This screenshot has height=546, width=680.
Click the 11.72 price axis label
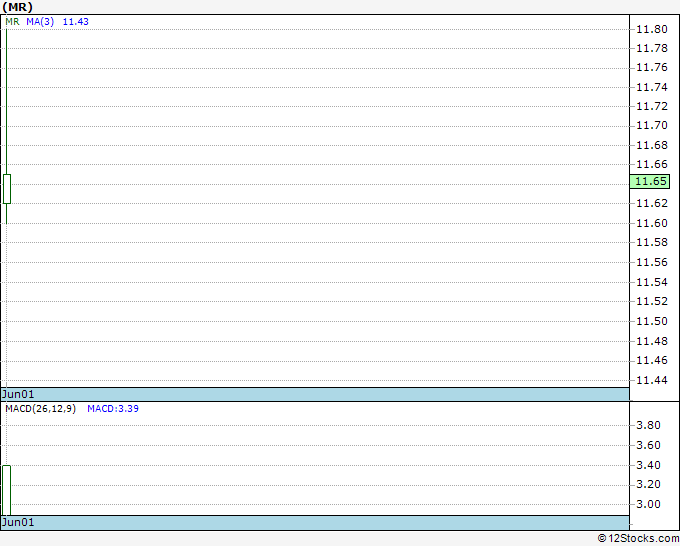point(651,107)
